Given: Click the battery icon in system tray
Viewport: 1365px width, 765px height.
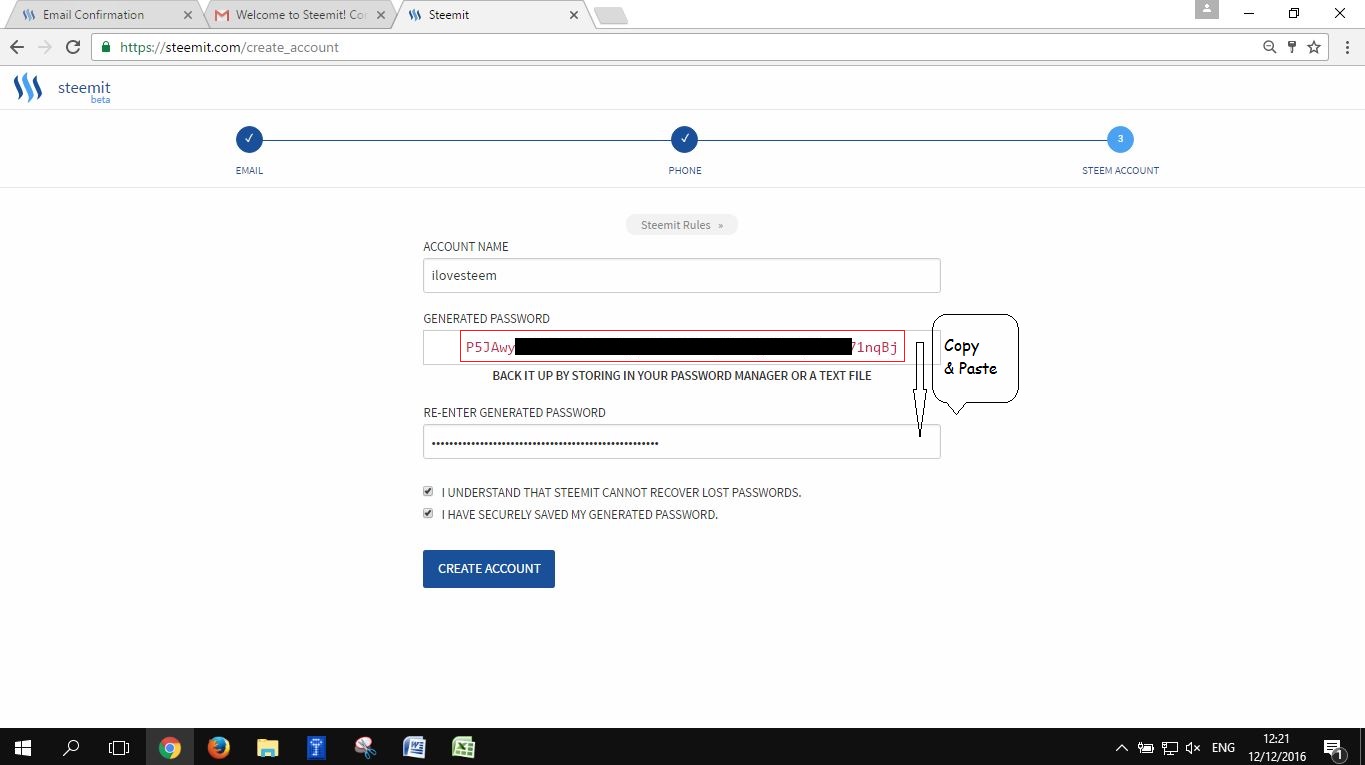Looking at the screenshot, I should (1146, 747).
